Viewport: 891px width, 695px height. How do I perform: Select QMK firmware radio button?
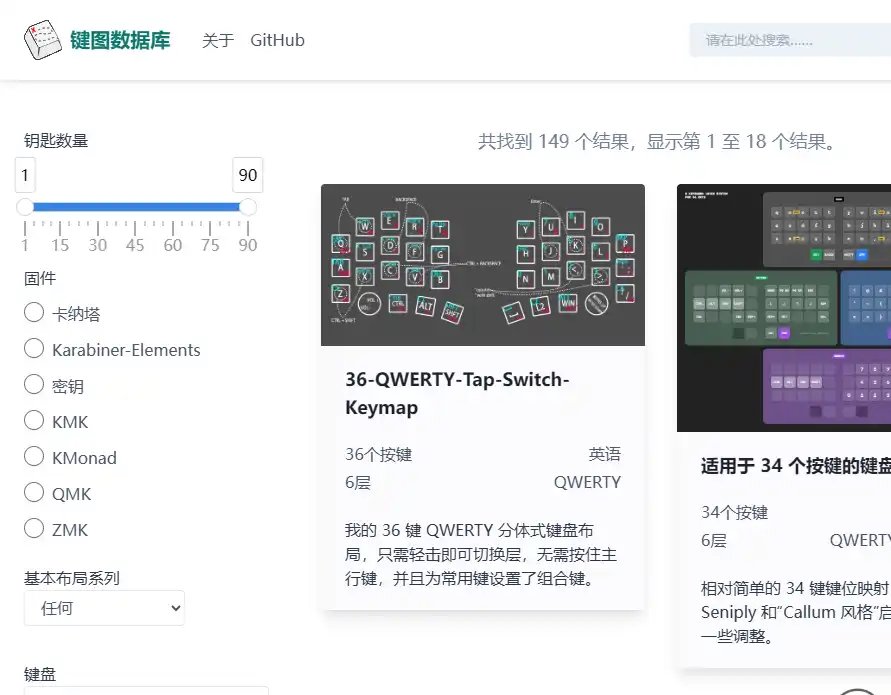(x=34, y=492)
